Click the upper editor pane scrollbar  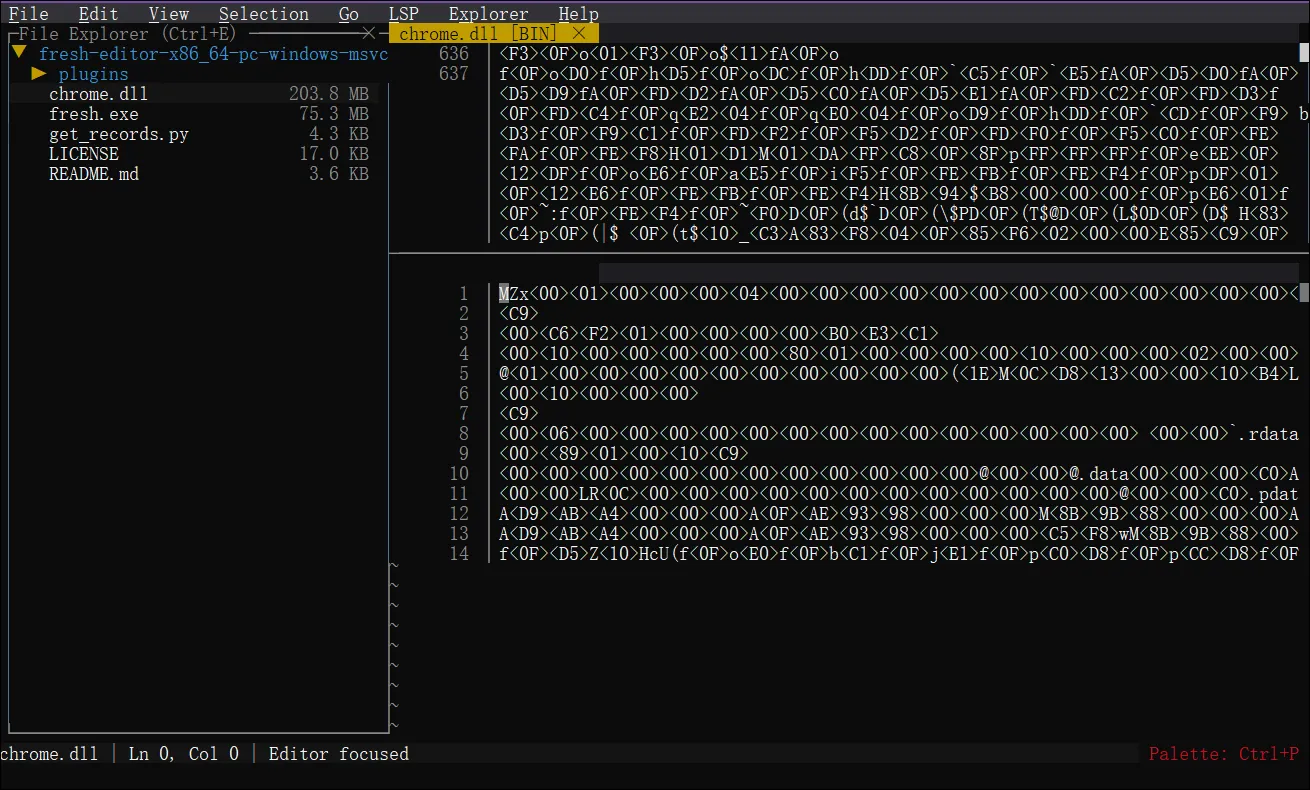pos(1304,140)
